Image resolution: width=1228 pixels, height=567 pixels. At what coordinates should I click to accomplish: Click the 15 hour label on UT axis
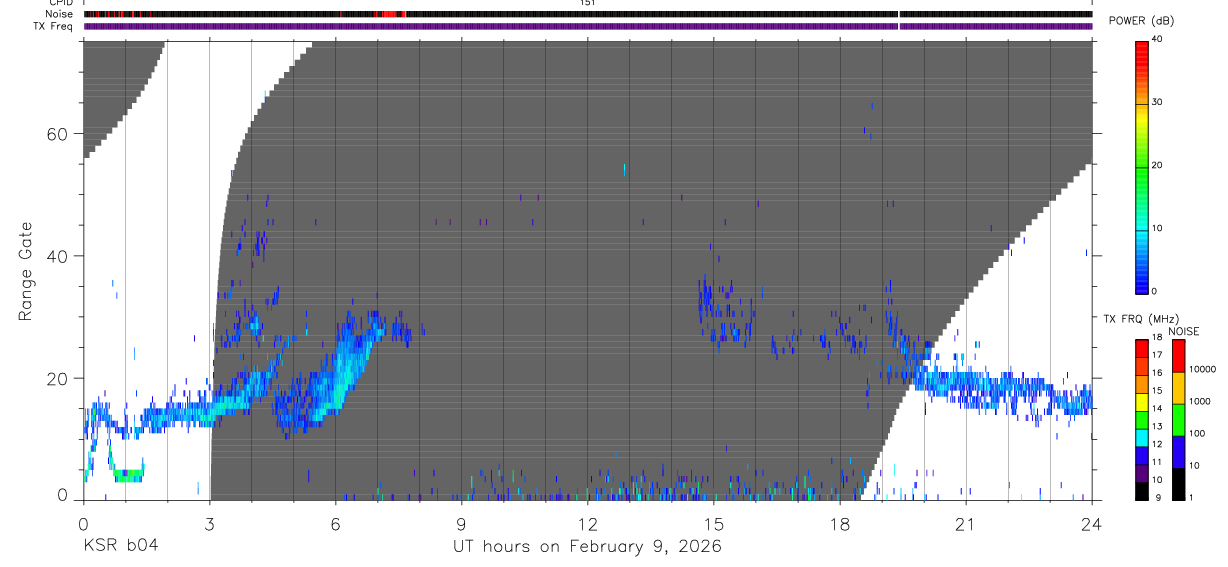point(713,523)
